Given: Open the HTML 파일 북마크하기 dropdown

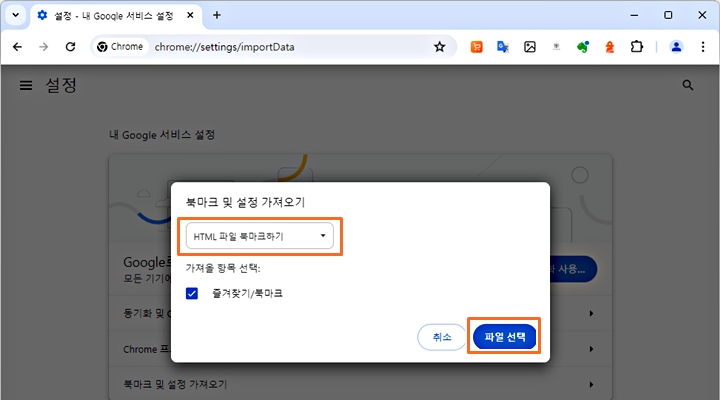Looking at the screenshot, I should coord(260,236).
